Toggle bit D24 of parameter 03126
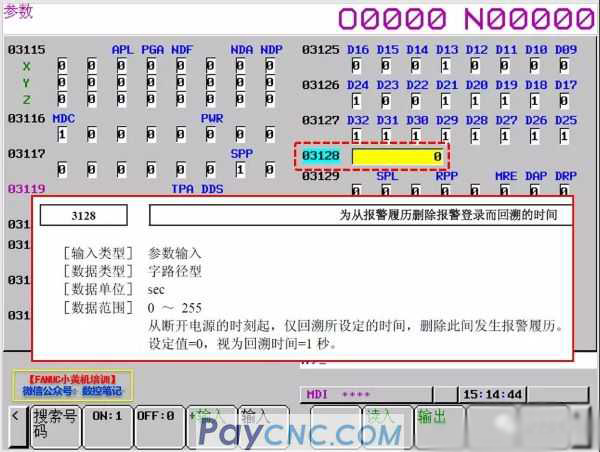Image resolution: width=600 pixels, height=452 pixels. [x=356, y=101]
